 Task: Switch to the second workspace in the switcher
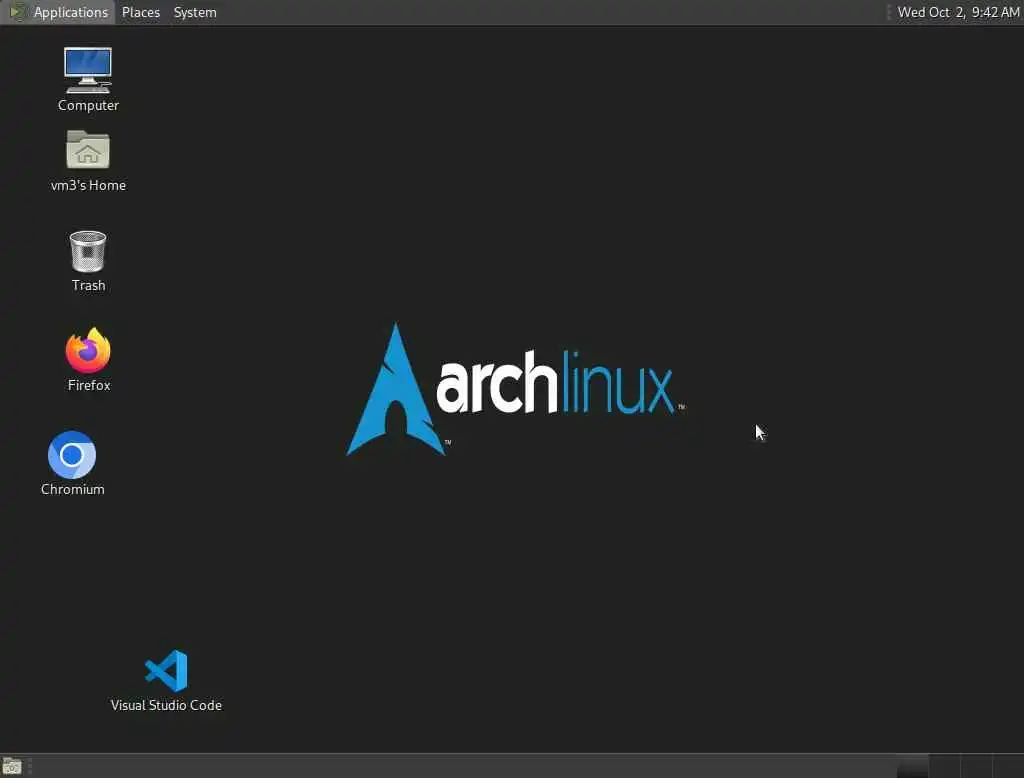[944, 766]
